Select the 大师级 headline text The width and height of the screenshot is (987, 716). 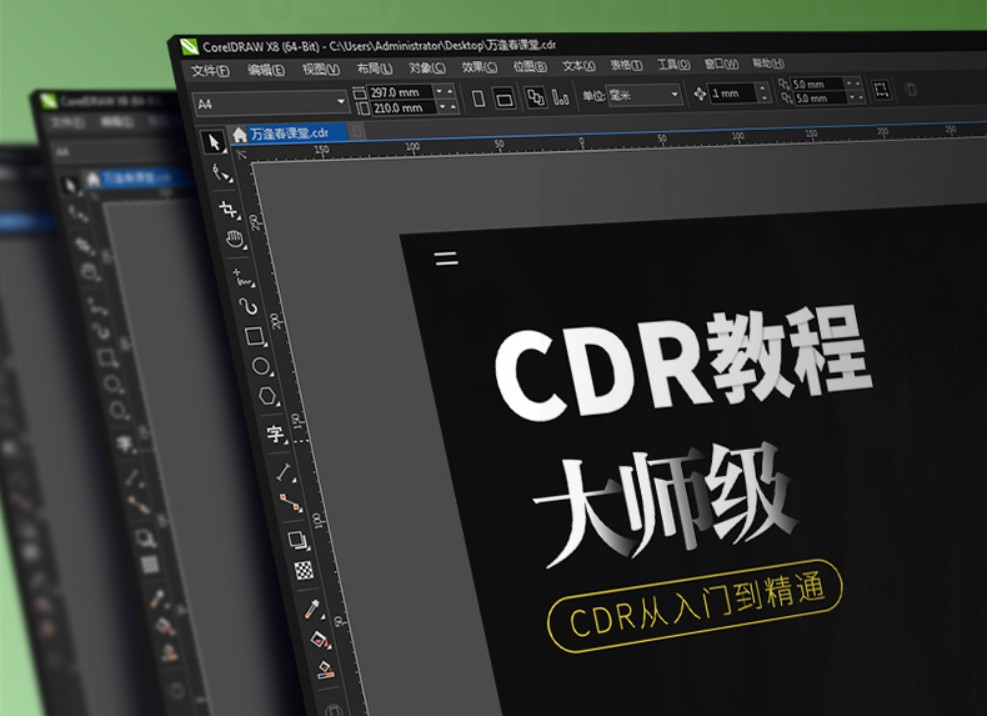(x=665, y=504)
